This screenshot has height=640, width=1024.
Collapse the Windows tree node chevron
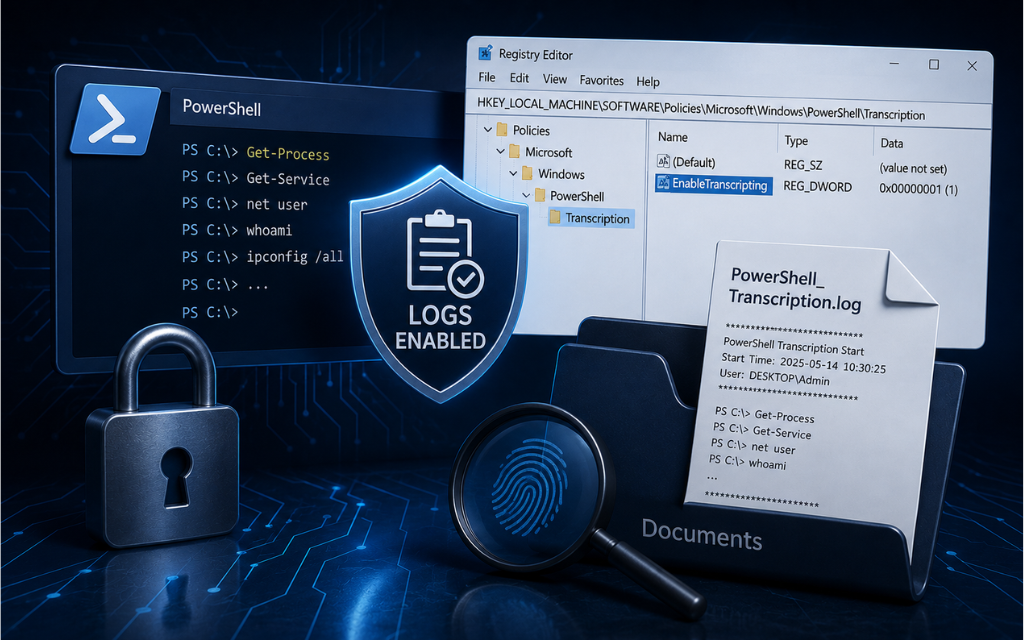coord(513,173)
